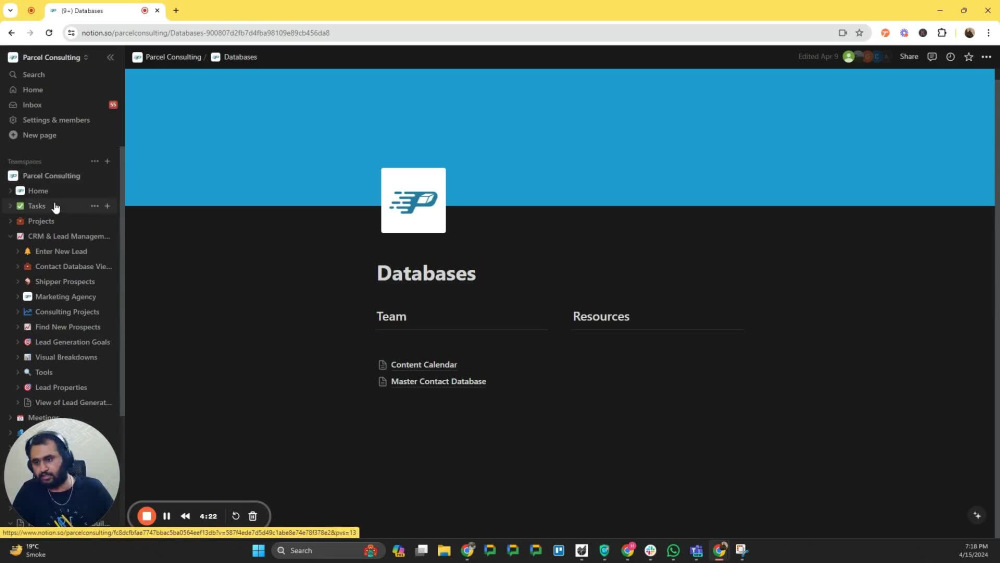Open Tasks page more options dots

94,206
